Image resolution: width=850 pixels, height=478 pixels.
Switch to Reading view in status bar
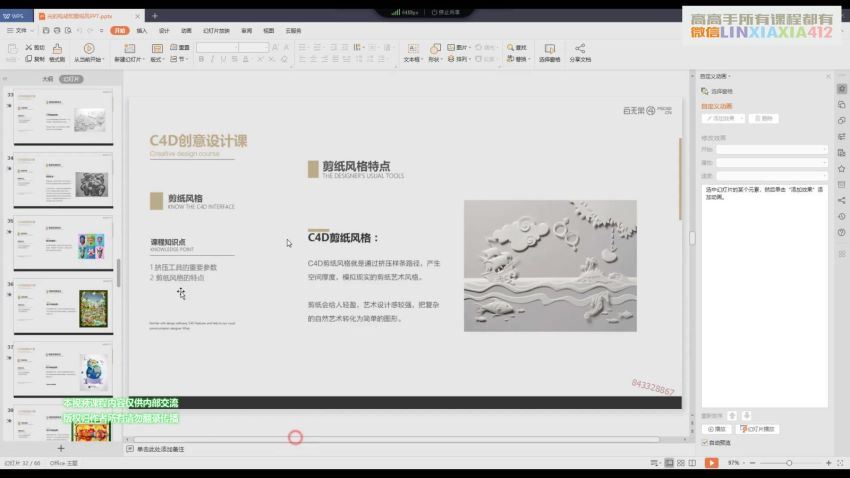click(692, 463)
